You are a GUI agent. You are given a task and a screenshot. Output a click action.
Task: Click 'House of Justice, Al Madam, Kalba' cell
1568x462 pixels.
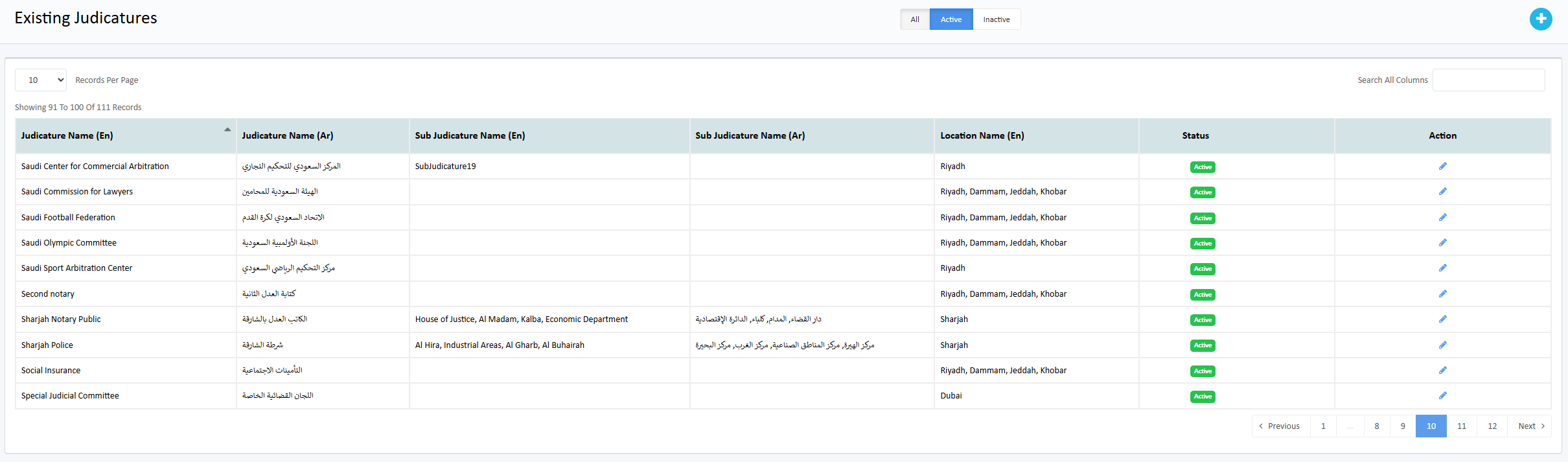pos(549,319)
